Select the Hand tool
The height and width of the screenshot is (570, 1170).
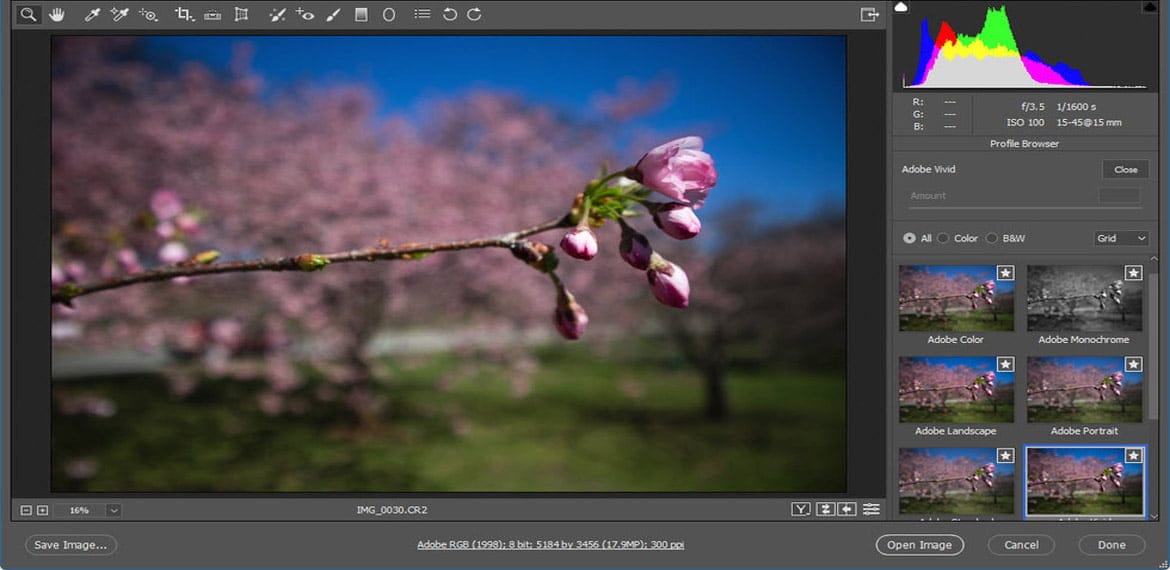click(x=57, y=14)
